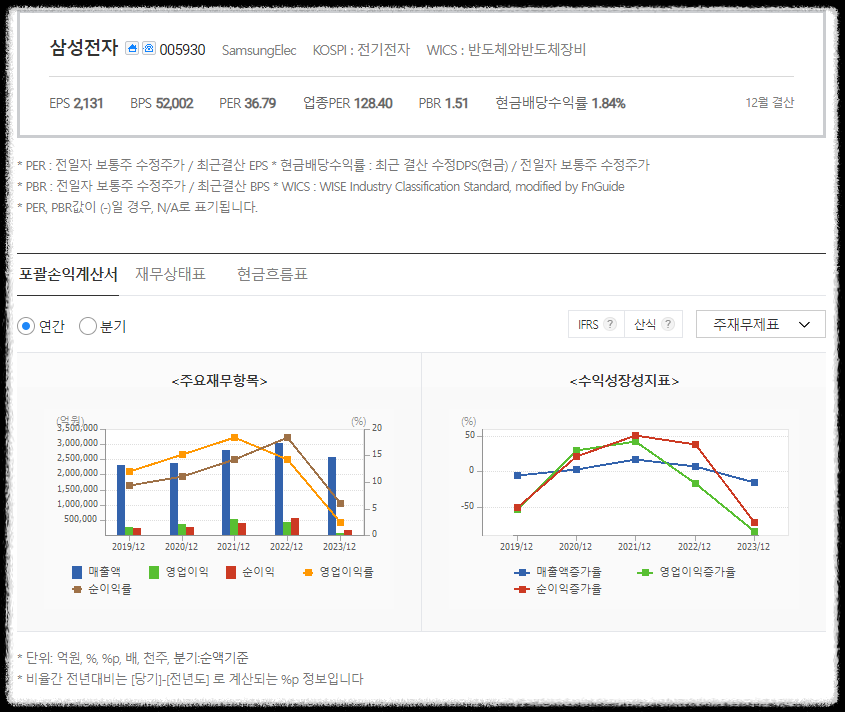Click the SamsungElec English name
845x712 pixels.
(x=259, y=50)
